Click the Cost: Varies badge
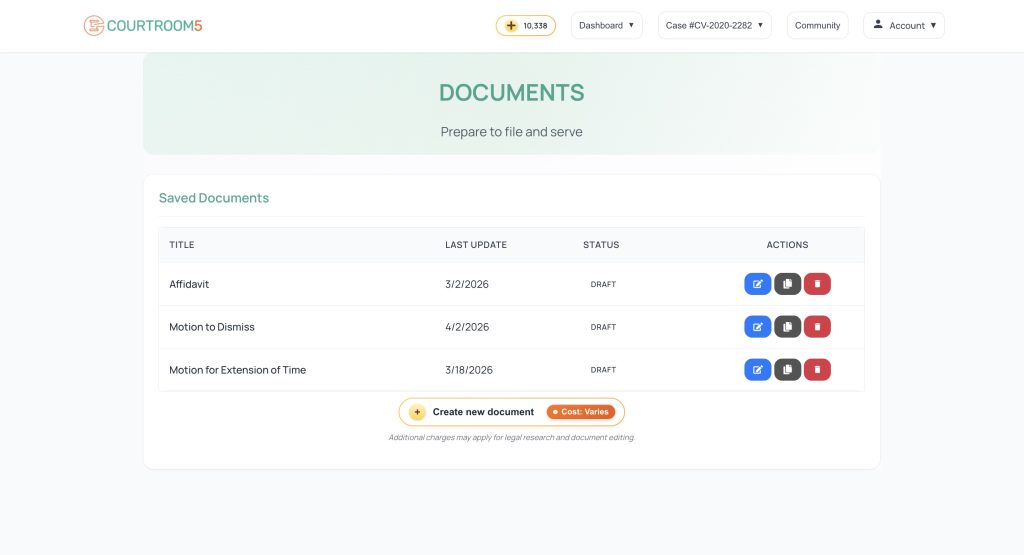Viewport: 1024px width, 555px height. pyautogui.click(x=580, y=412)
